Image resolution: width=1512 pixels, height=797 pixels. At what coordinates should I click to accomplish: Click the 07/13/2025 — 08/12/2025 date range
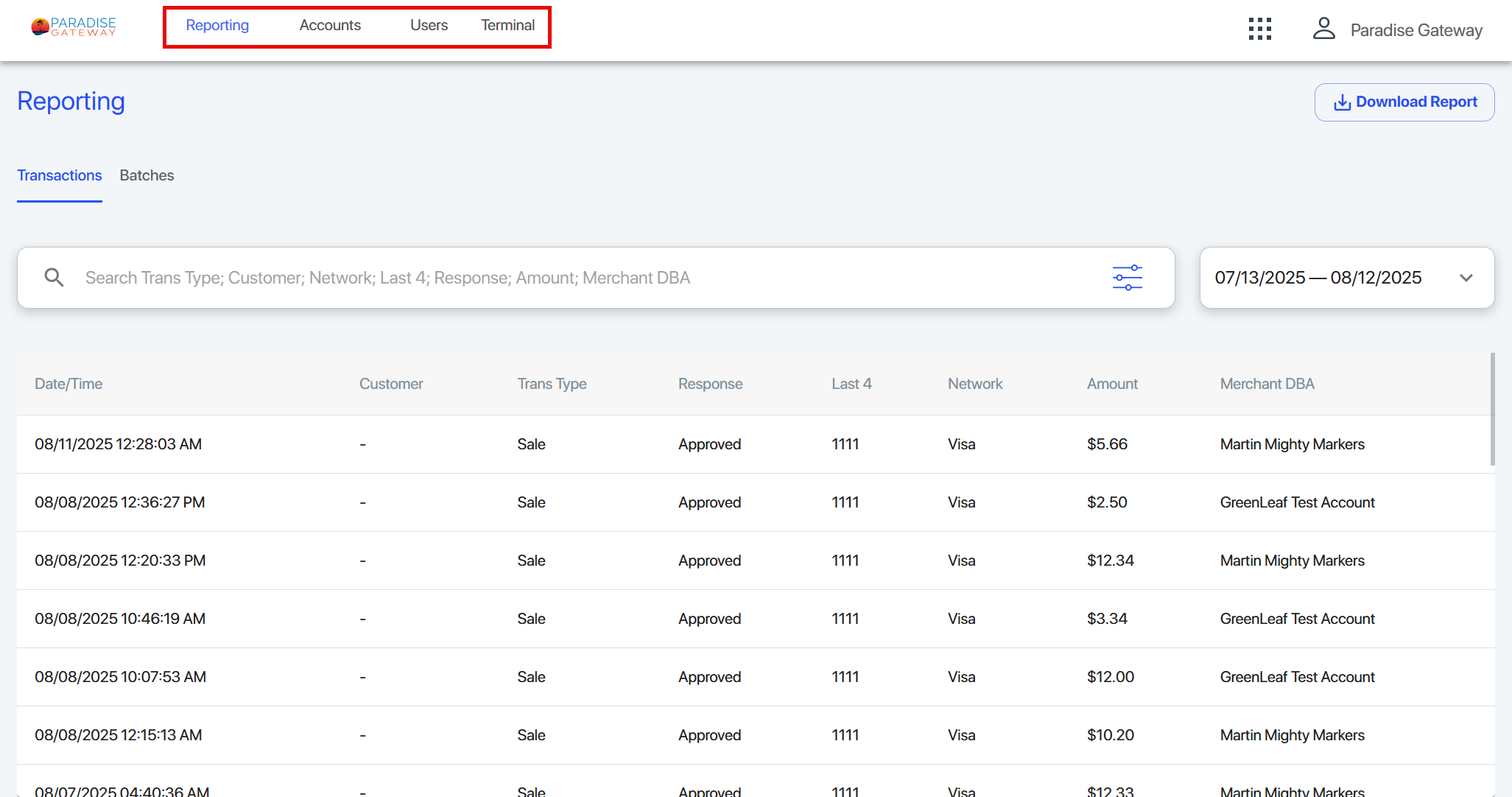1318,278
